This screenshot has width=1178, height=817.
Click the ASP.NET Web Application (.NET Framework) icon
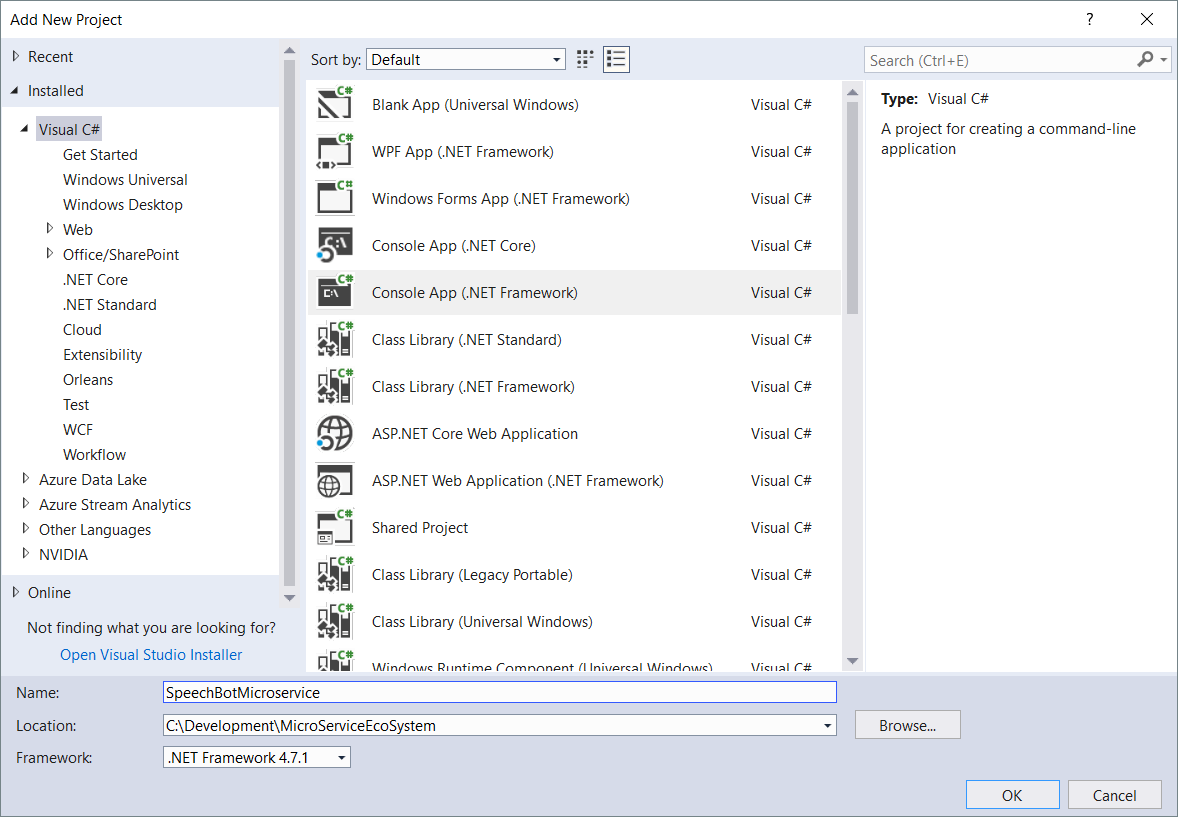334,480
